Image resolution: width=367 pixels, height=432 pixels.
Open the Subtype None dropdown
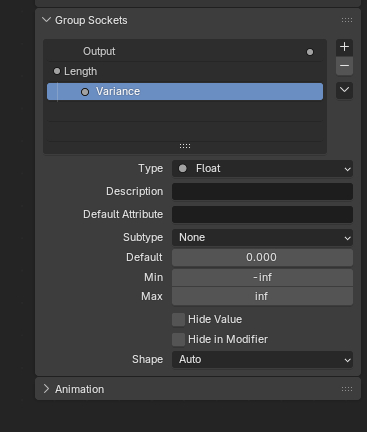coord(262,237)
